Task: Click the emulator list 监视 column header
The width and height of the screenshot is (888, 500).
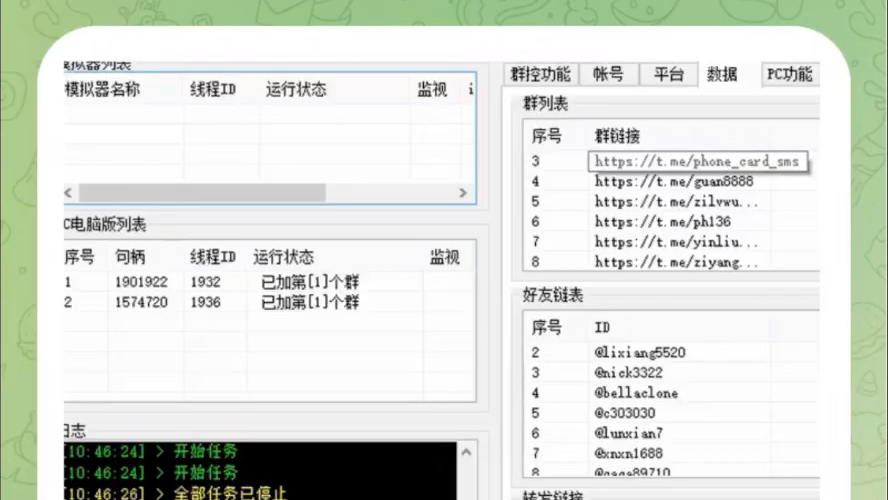Action: pos(432,89)
